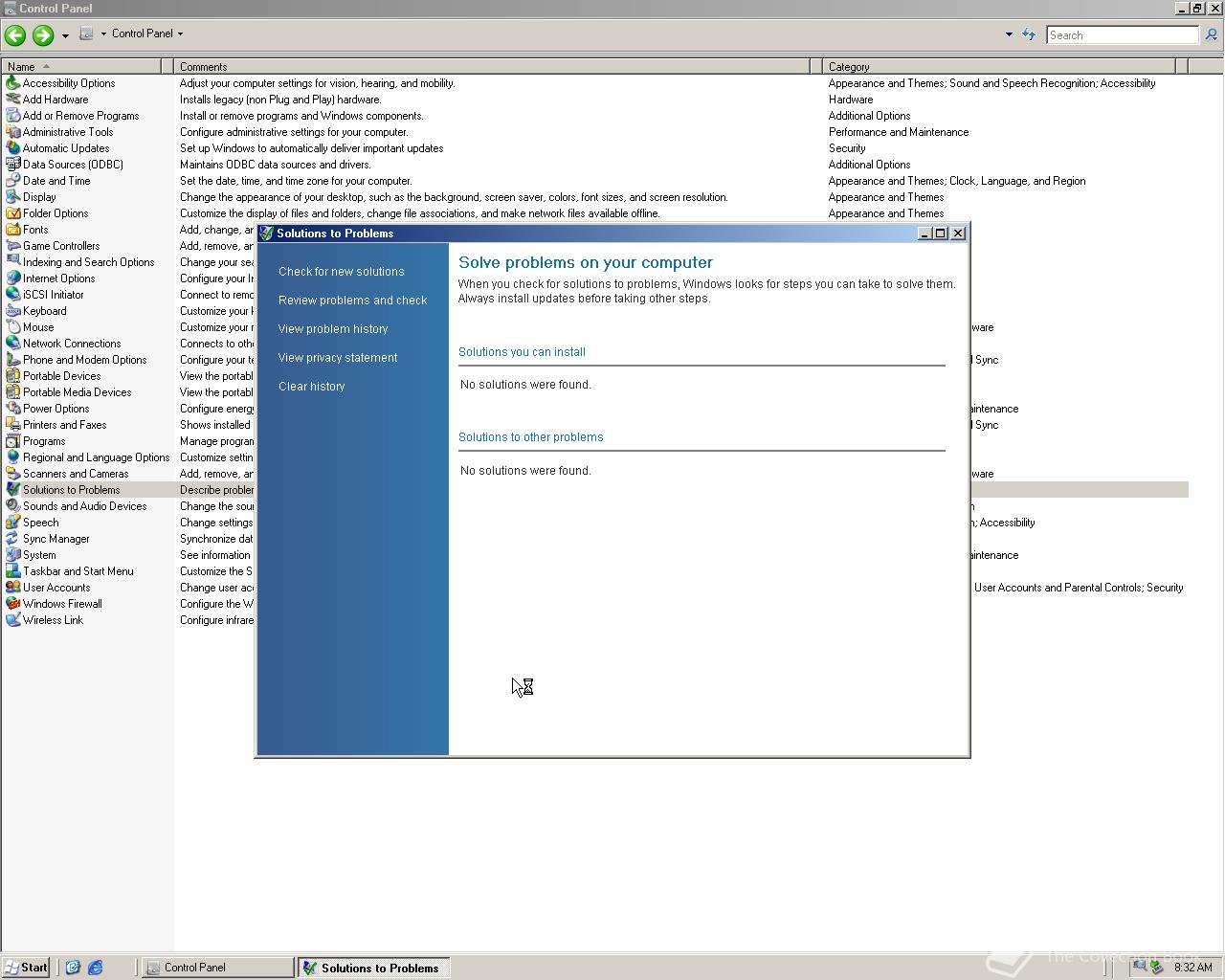Image resolution: width=1225 pixels, height=980 pixels.
Task: Select the Folder Options icon
Action: click(x=13, y=213)
